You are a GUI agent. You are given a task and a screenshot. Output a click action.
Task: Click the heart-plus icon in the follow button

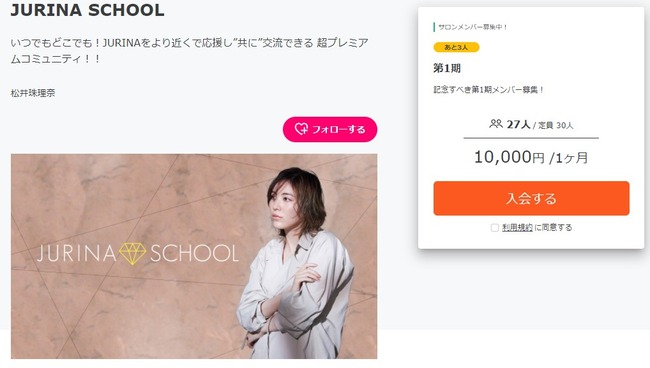click(x=301, y=129)
